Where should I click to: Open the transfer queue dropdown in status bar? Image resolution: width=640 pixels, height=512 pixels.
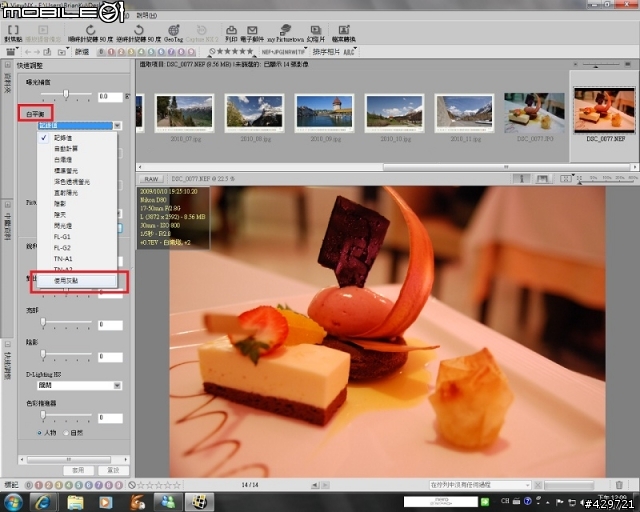480,485
